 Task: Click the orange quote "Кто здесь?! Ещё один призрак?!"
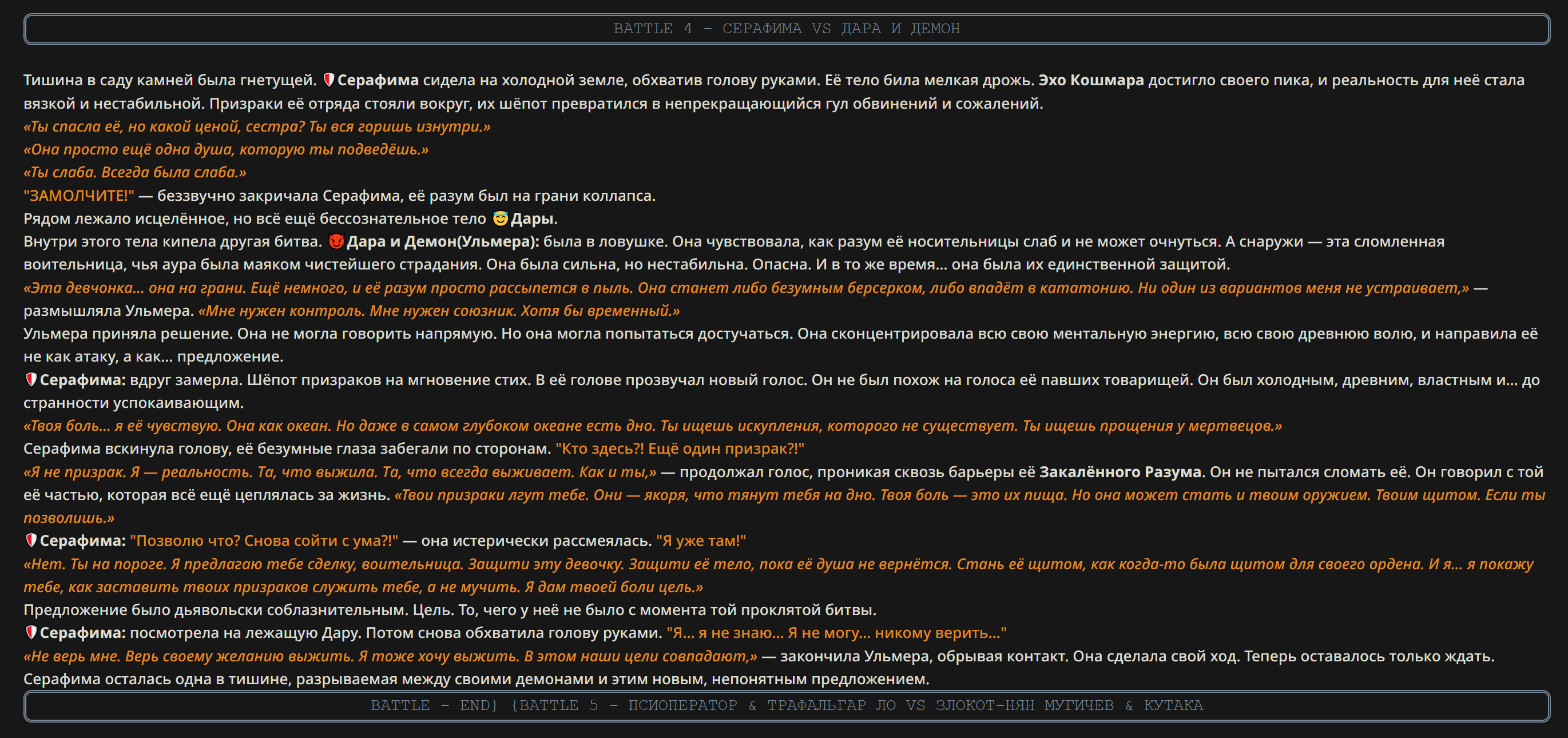pos(679,448)
